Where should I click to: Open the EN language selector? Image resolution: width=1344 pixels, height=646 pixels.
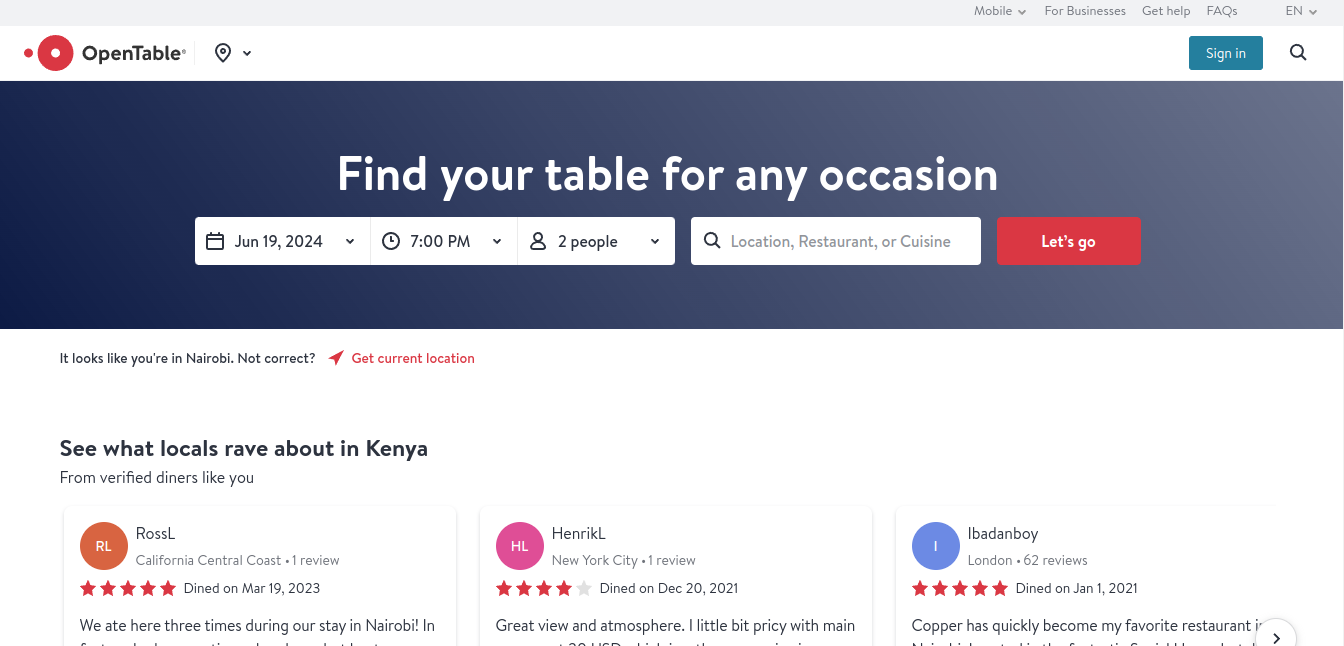[x=1301, y=11]
